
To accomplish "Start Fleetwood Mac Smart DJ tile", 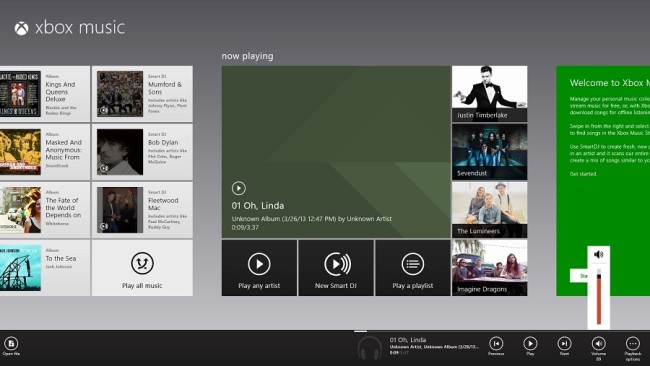I will 142,210.
